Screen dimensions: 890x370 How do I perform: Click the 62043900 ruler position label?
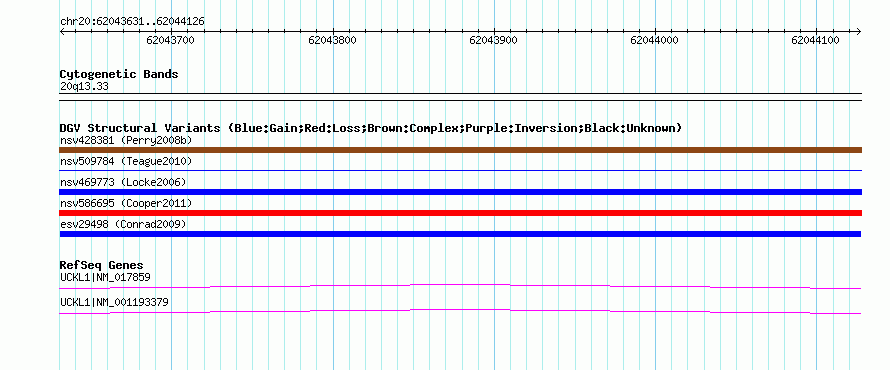[x=494, y=40]
